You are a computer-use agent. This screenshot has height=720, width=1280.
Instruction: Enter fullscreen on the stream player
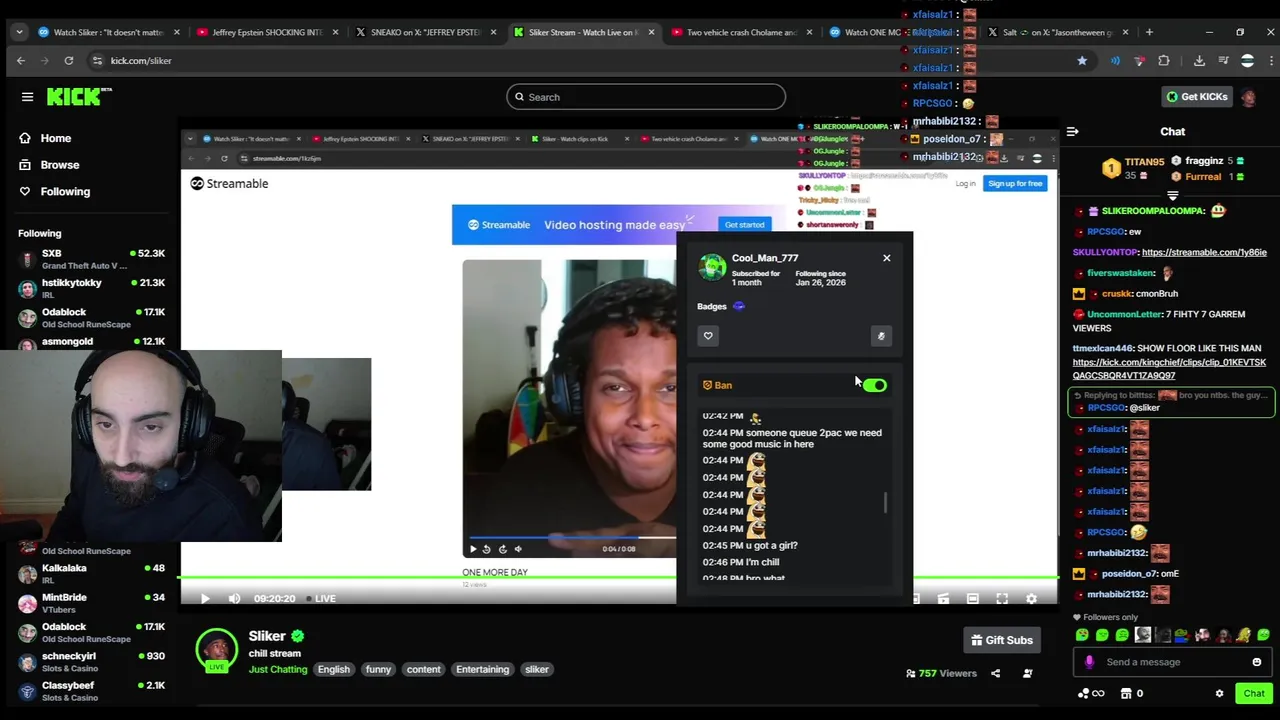click(1002, 599)
